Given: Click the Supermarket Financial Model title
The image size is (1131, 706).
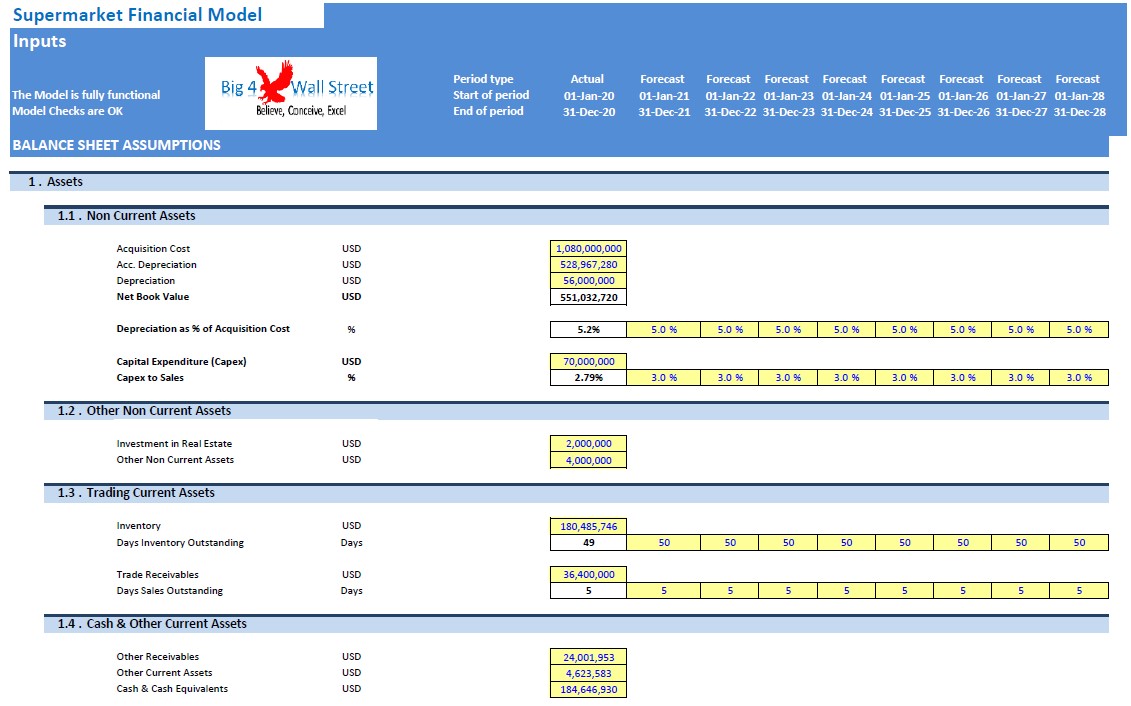Looking at the screenshot, I should tap(137, 14).
